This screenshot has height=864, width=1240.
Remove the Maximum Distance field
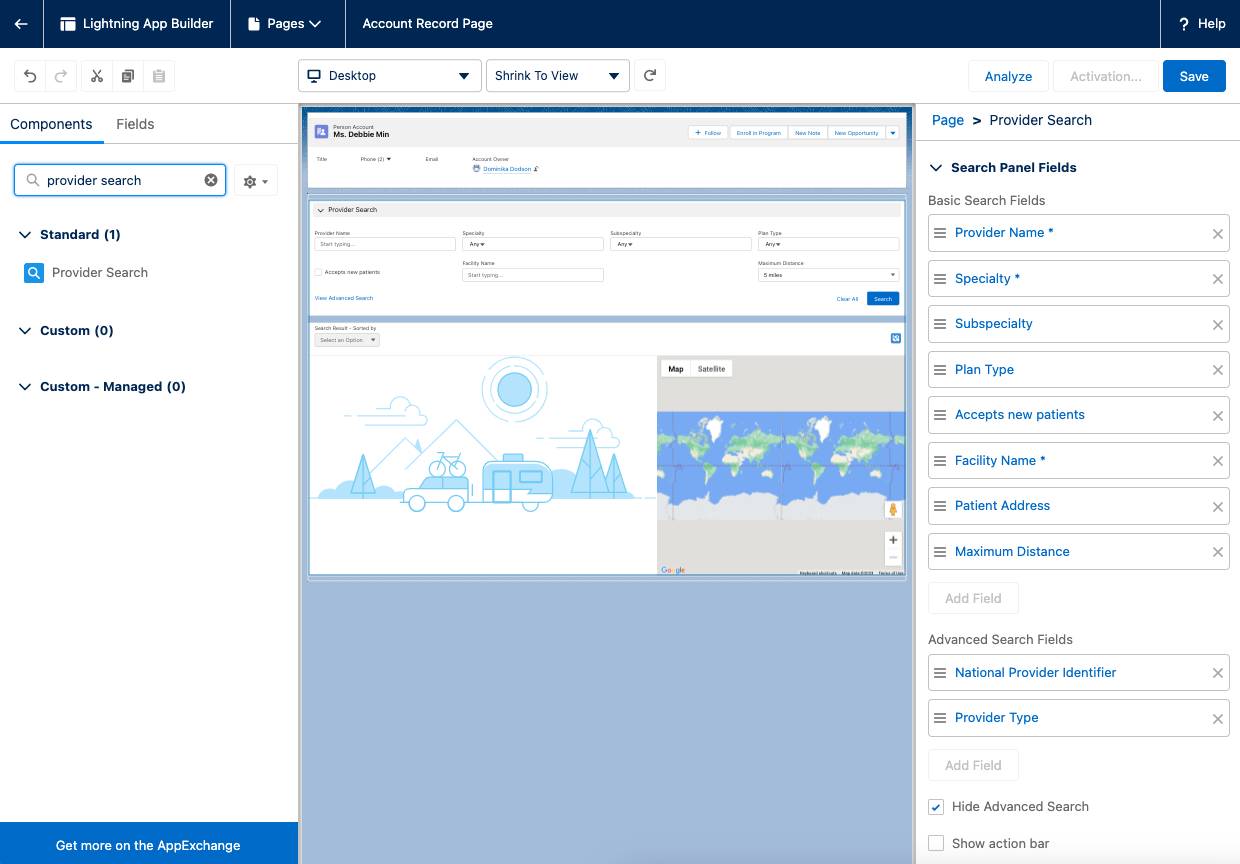pyautogui.click(x=1218, y=552)
